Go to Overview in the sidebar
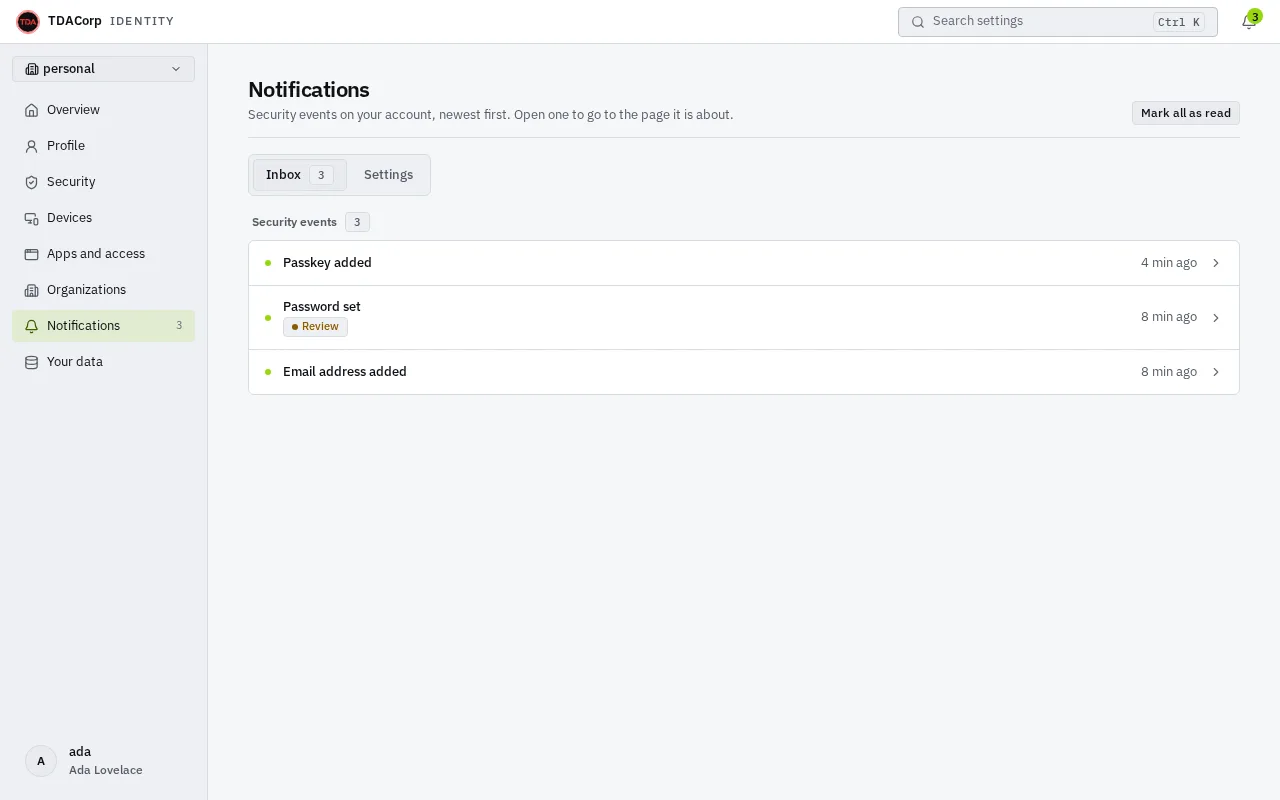Image resolution: width=1280 pixels, height=800 pixels. coord(103,110)
